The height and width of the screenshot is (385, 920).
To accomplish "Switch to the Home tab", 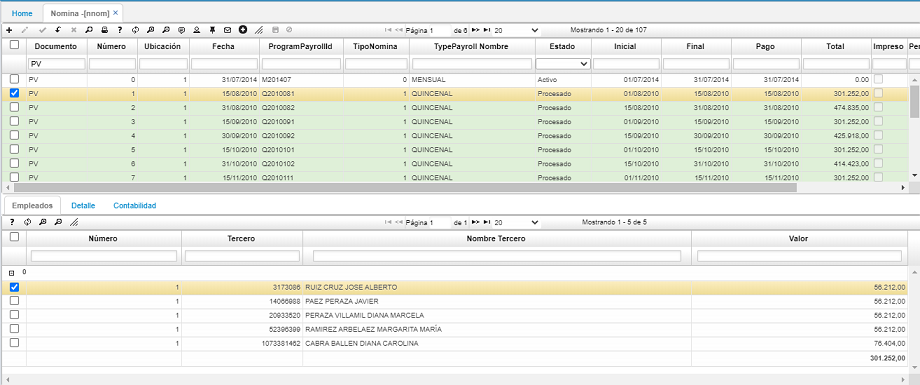I will pos(22,13).
